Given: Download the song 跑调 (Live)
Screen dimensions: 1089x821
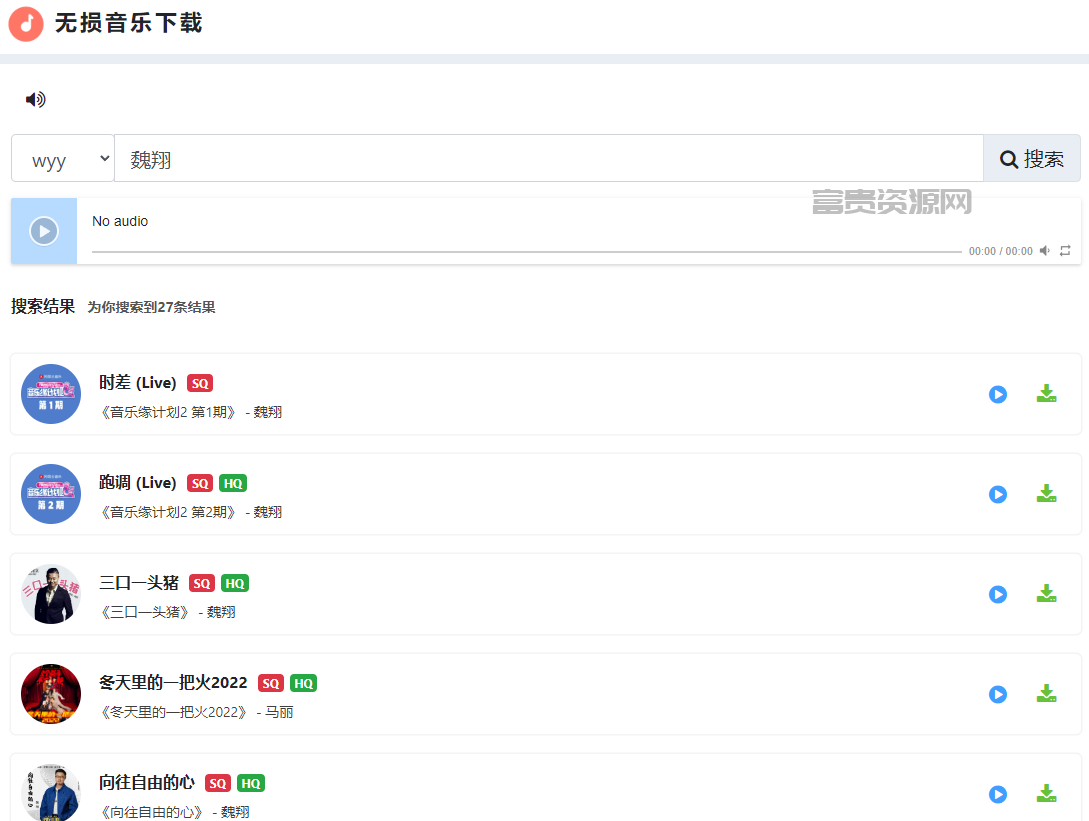Looking at the screenshot, I should [x=1047, y=494].
